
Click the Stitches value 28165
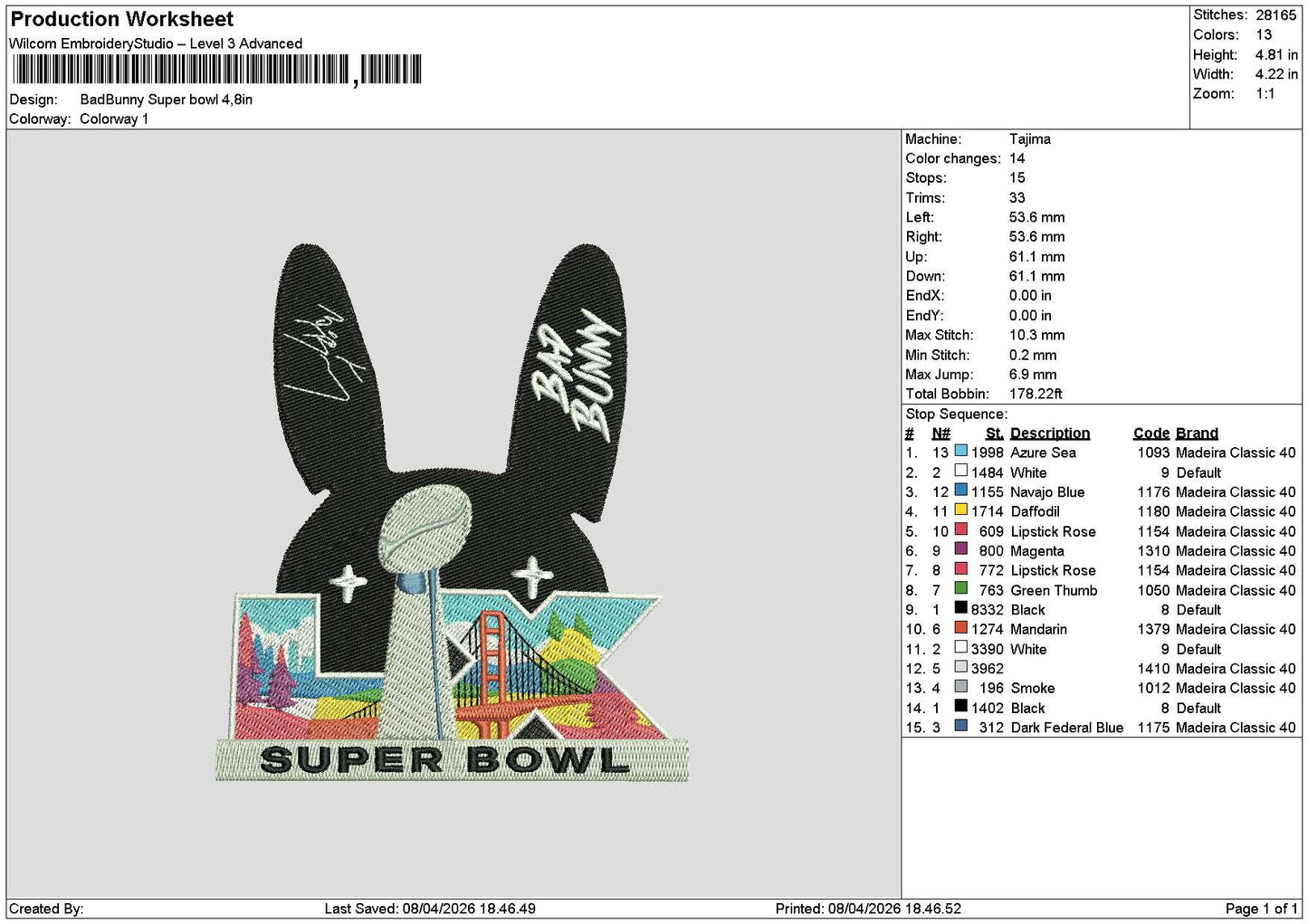(x=1276, y=14)
